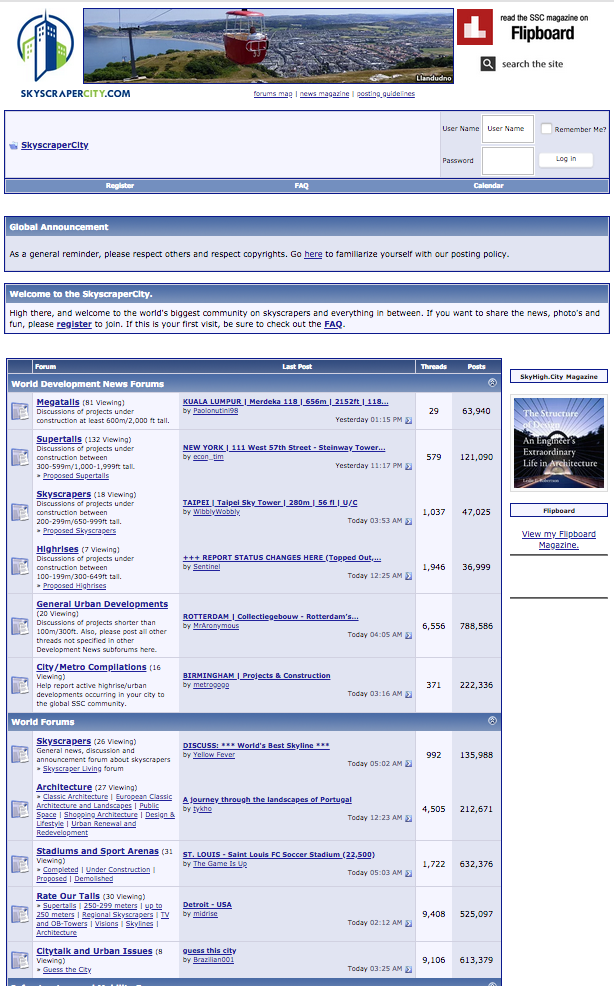
Task: Open the SkyscraperCity breadcrumb link
Action: (x=55, y=145)
